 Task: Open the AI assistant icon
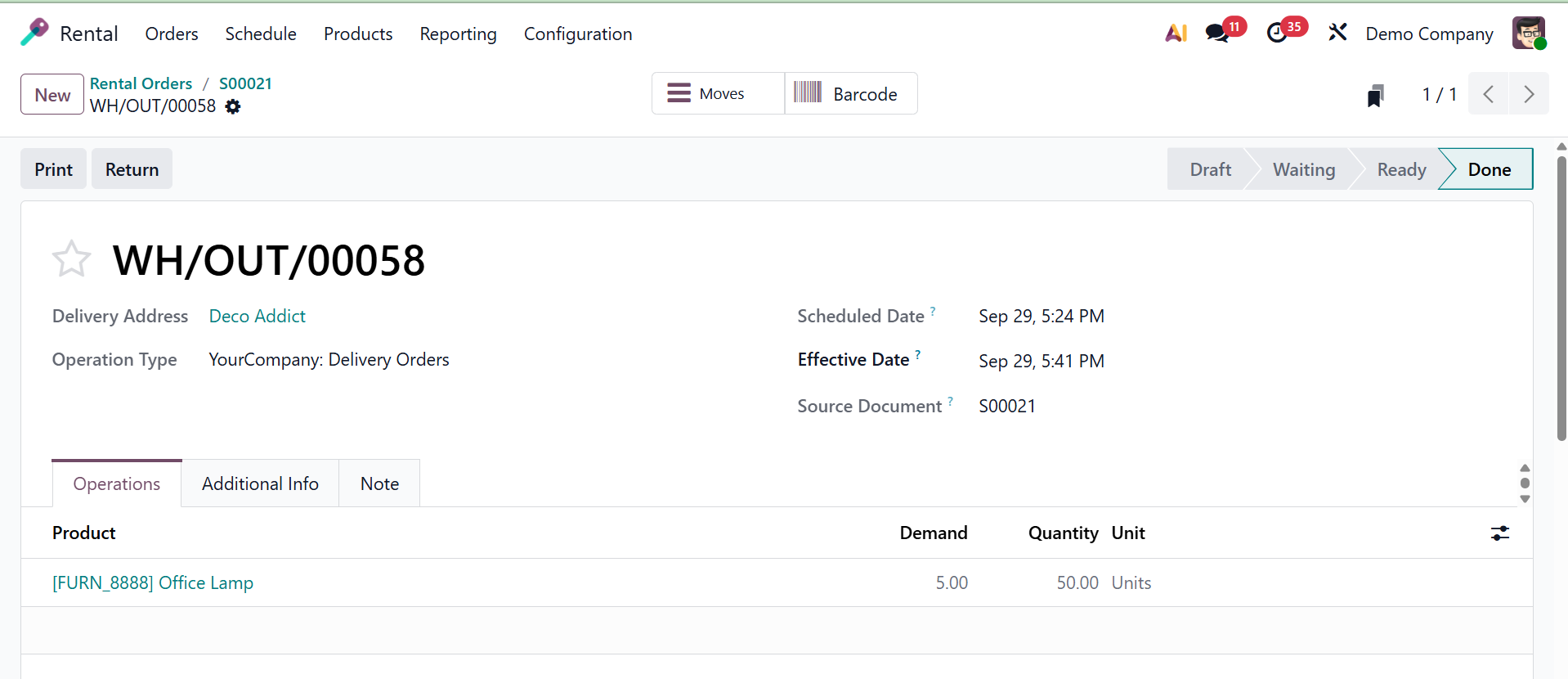click(1176, 33)
